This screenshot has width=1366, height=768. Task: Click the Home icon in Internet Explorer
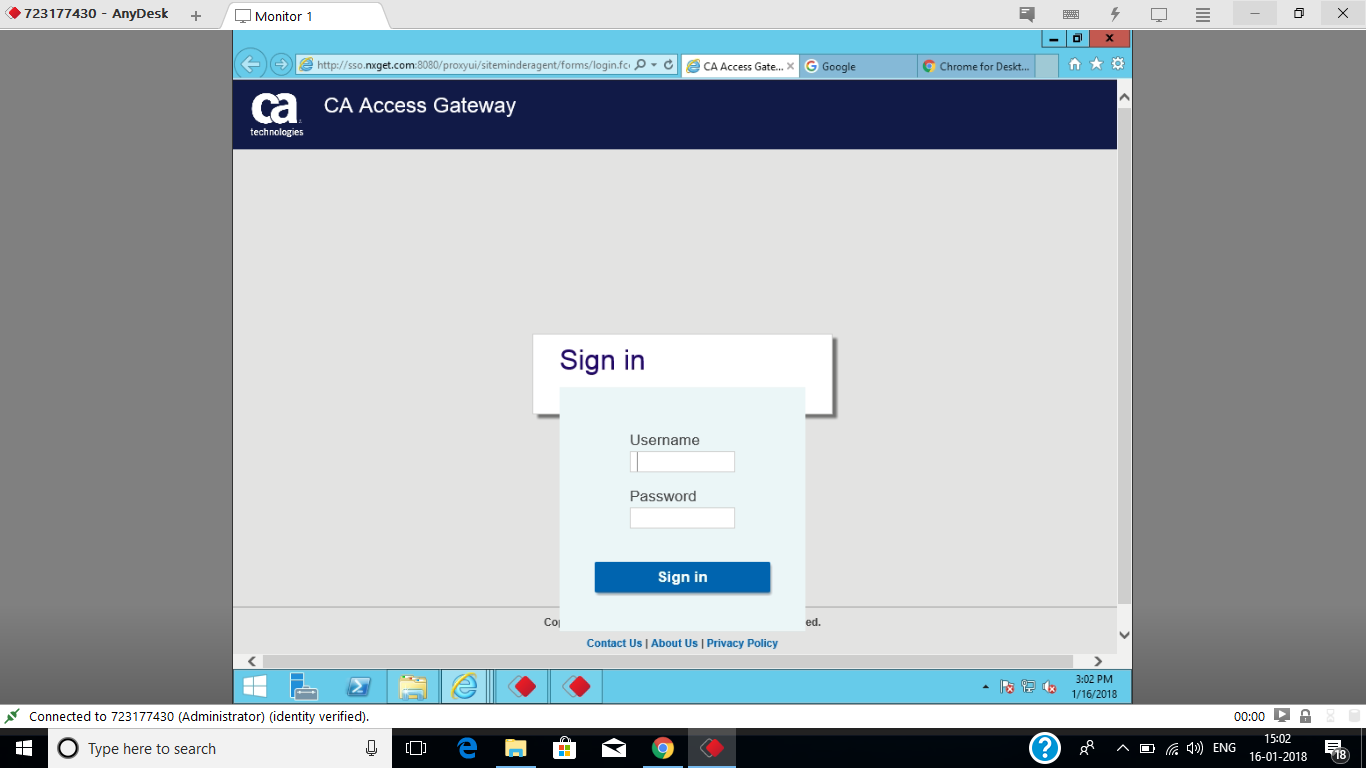tap(1073, 62)
